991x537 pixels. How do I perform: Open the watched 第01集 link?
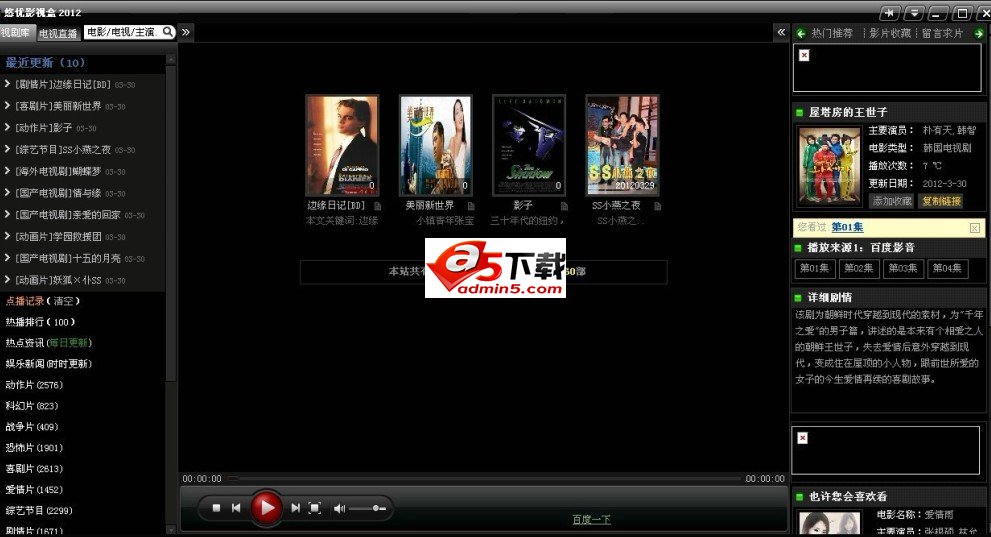848,227
